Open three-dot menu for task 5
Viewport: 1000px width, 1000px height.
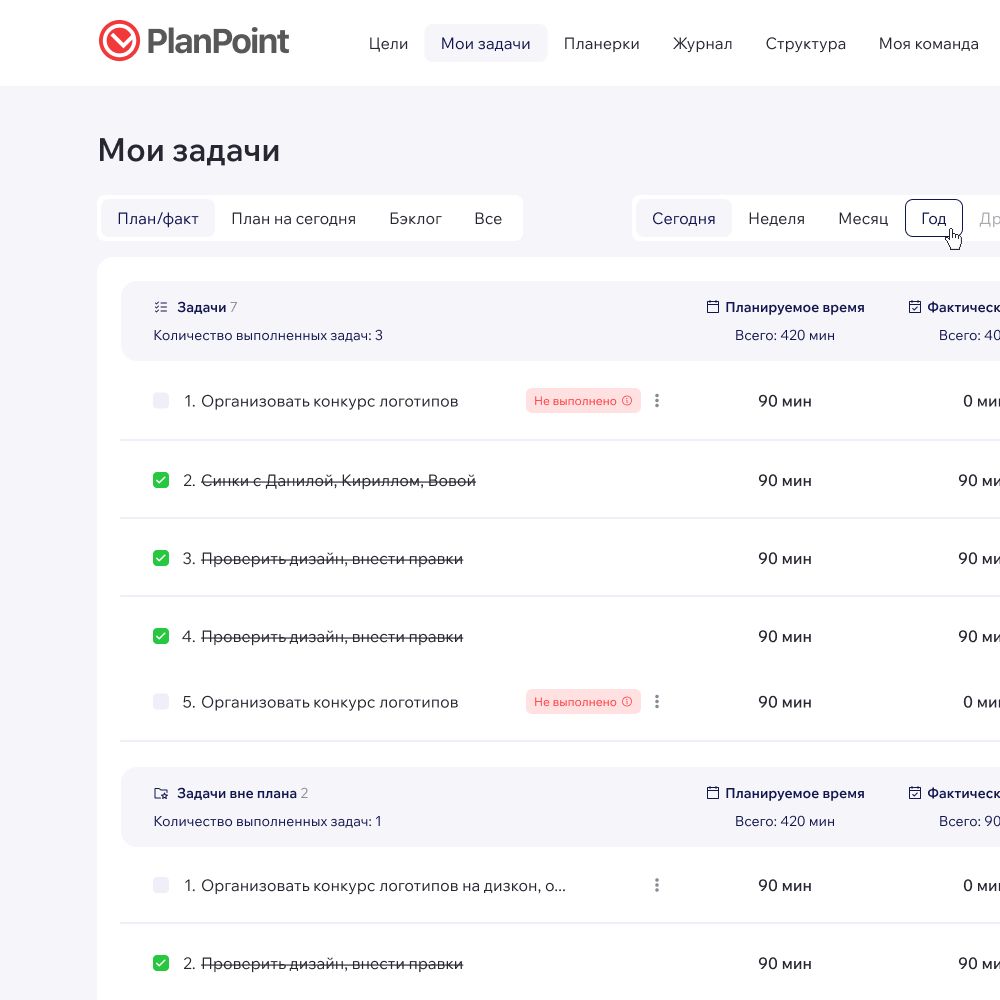pos(657,702)
